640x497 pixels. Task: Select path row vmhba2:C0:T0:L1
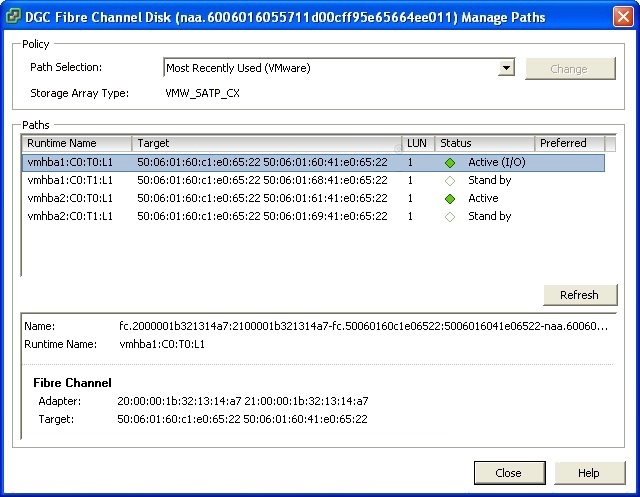[x=313, y=198]
